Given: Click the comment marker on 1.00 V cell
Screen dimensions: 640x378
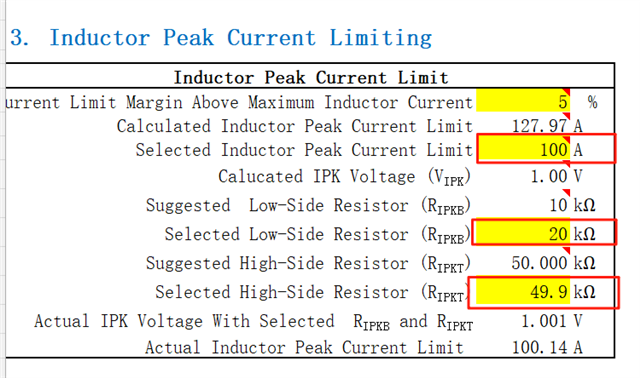Looking at the screenshot, I should [567, 163].
